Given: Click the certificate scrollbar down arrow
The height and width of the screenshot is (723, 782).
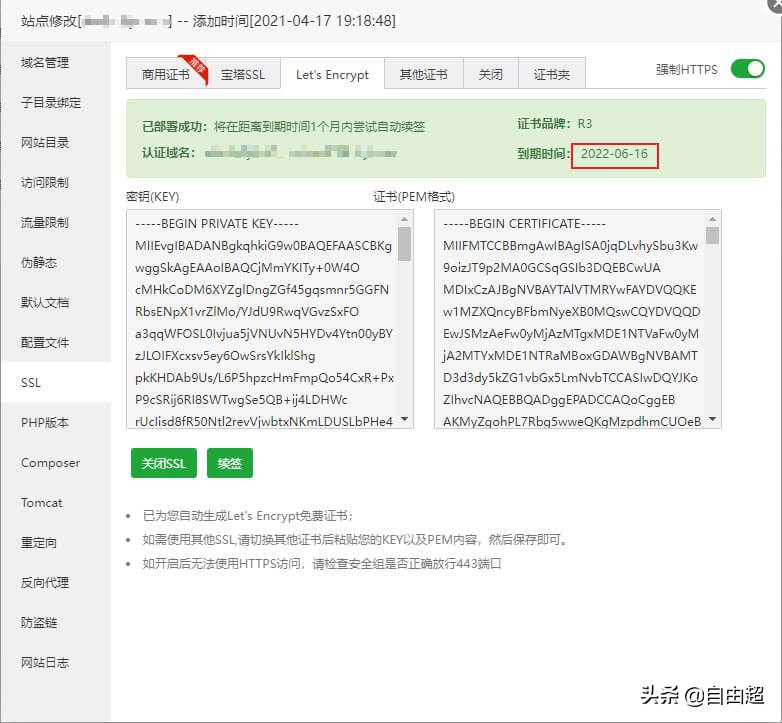Looking at the screenshot, I should (x=713, y=419).
